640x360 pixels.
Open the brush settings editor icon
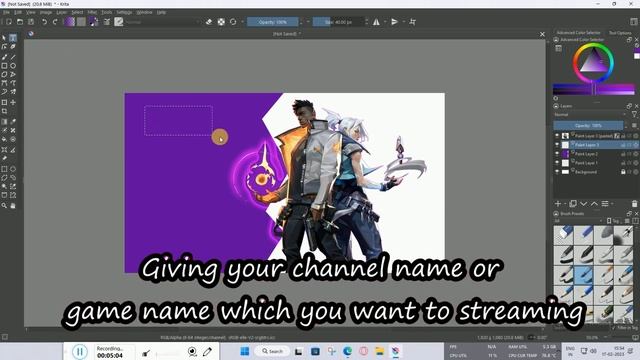(x=107, y=22)
